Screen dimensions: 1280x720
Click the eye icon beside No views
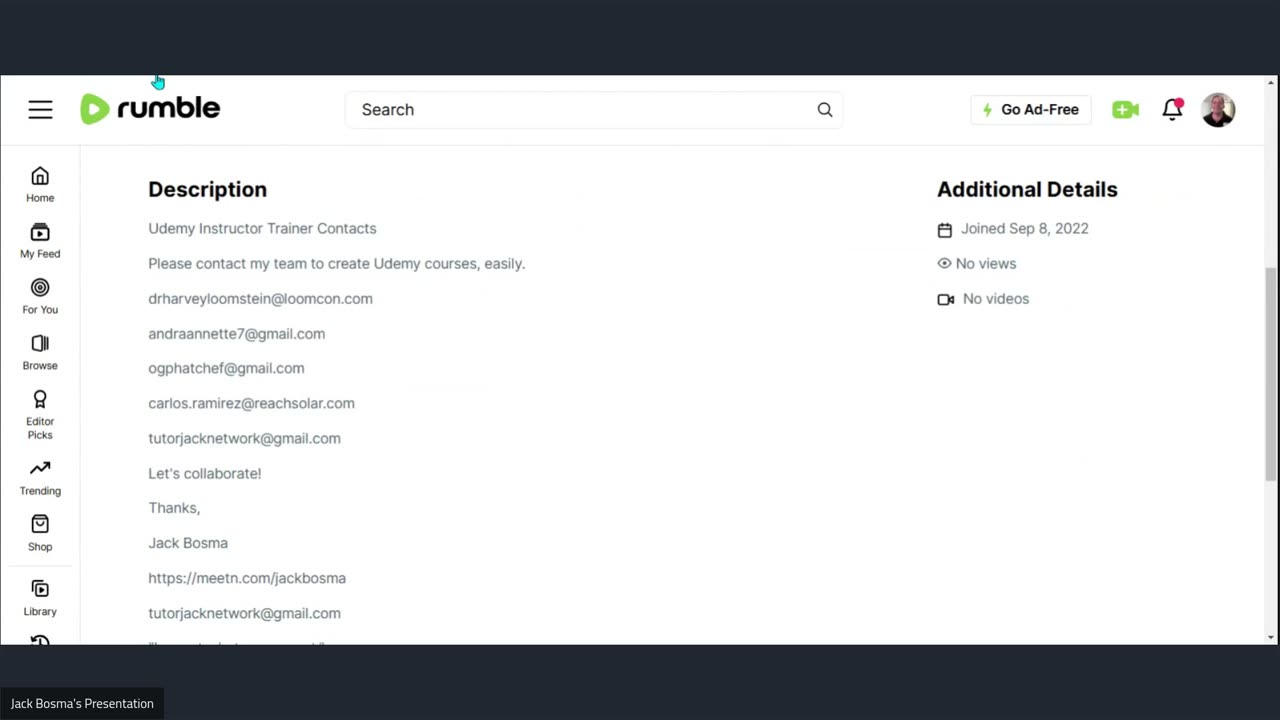coord(944,264)
